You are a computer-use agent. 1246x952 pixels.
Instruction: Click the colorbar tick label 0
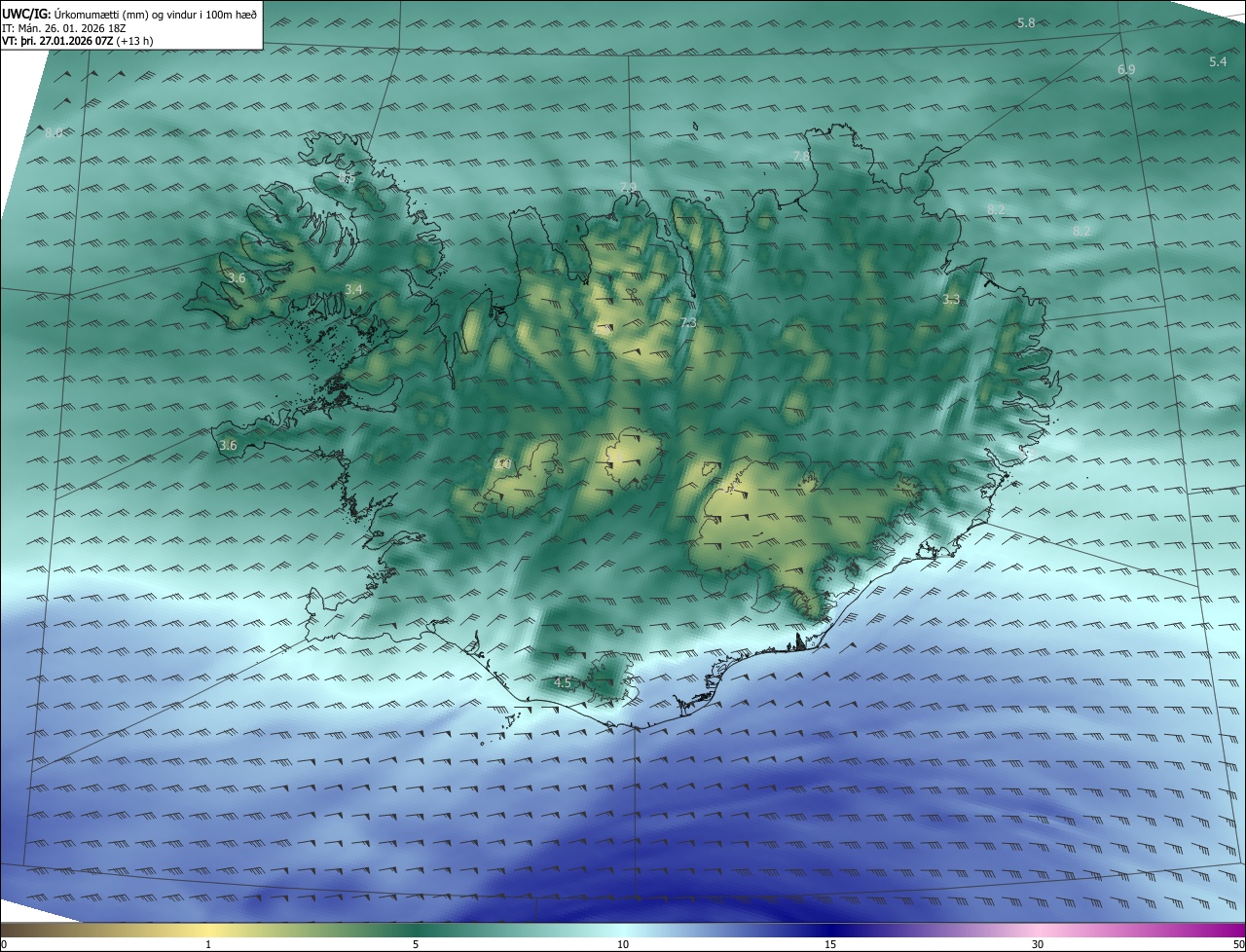click(4, 944)
